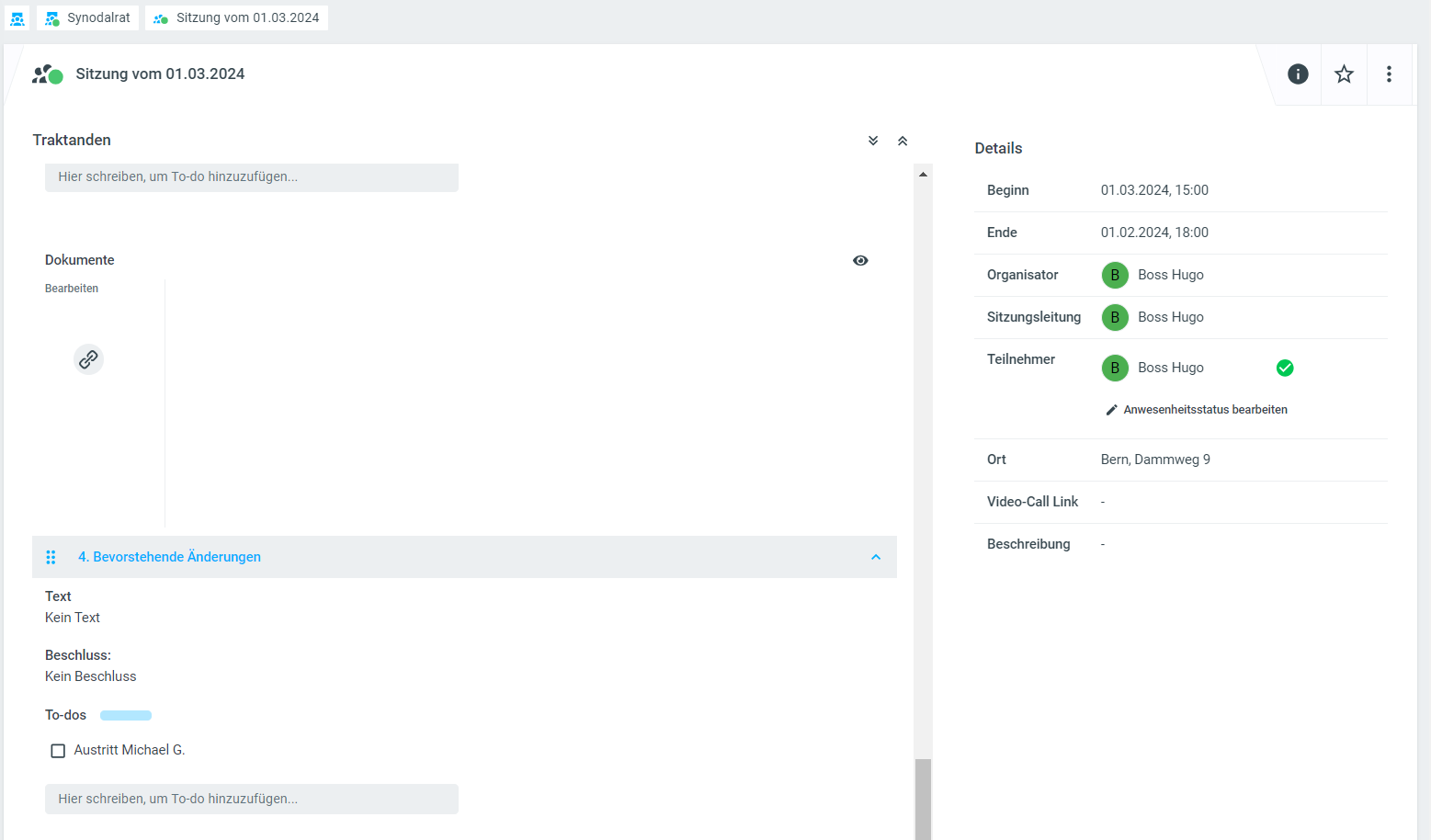Screen dimensions: 1431x840
Task: Expand all Traktanden with the double down chevron
Action: coord(873,141)
